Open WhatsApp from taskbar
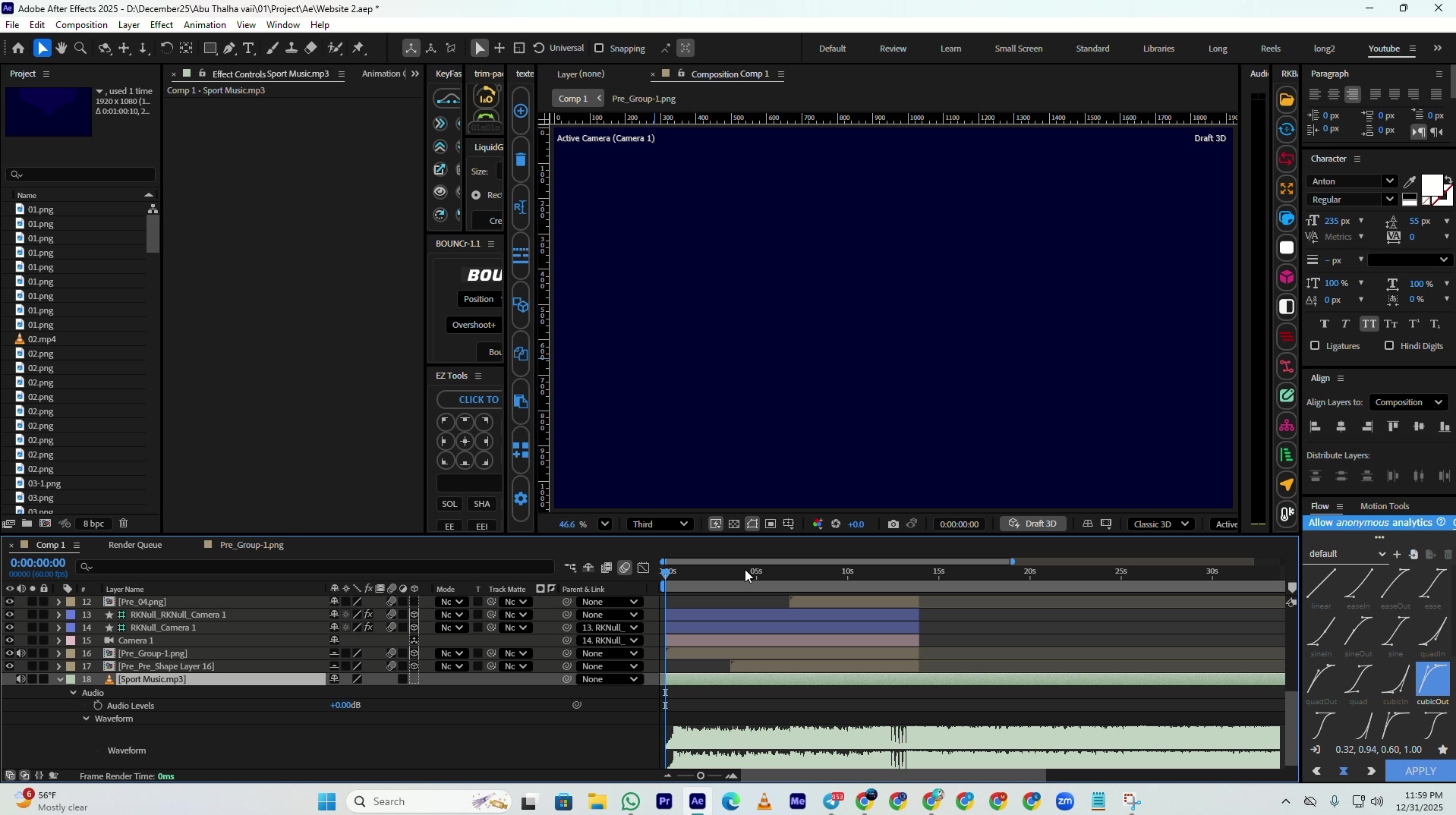This screenshot has height=815, width=1456. tap(632, 801)
